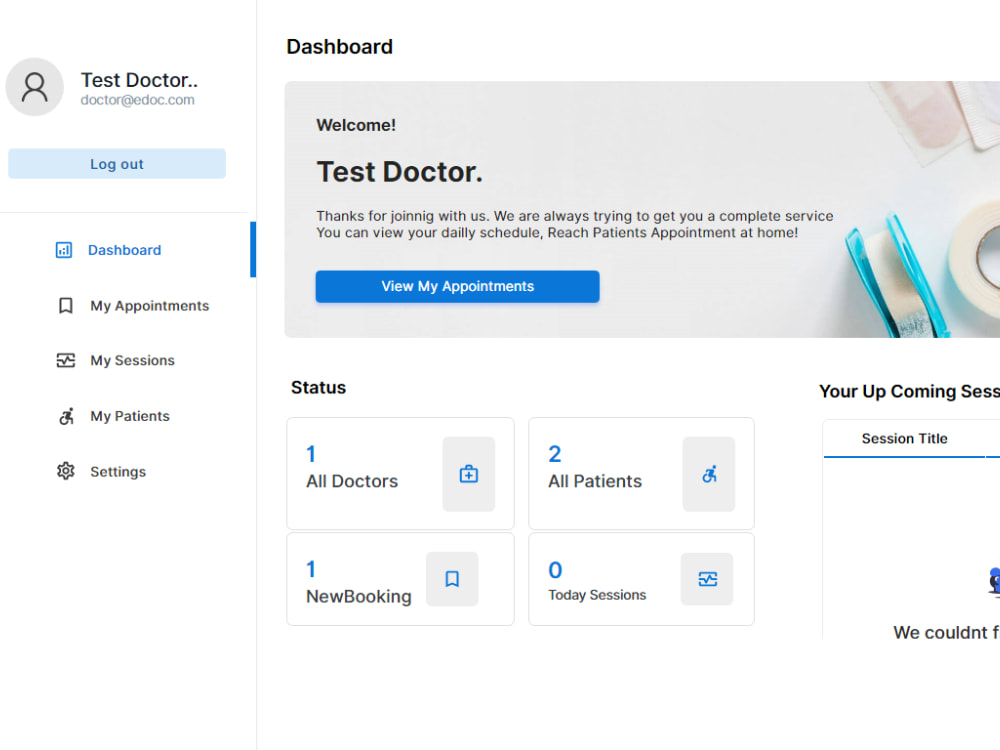
Task: Click the All Doctors label
Action: click(x=352, y=481)
